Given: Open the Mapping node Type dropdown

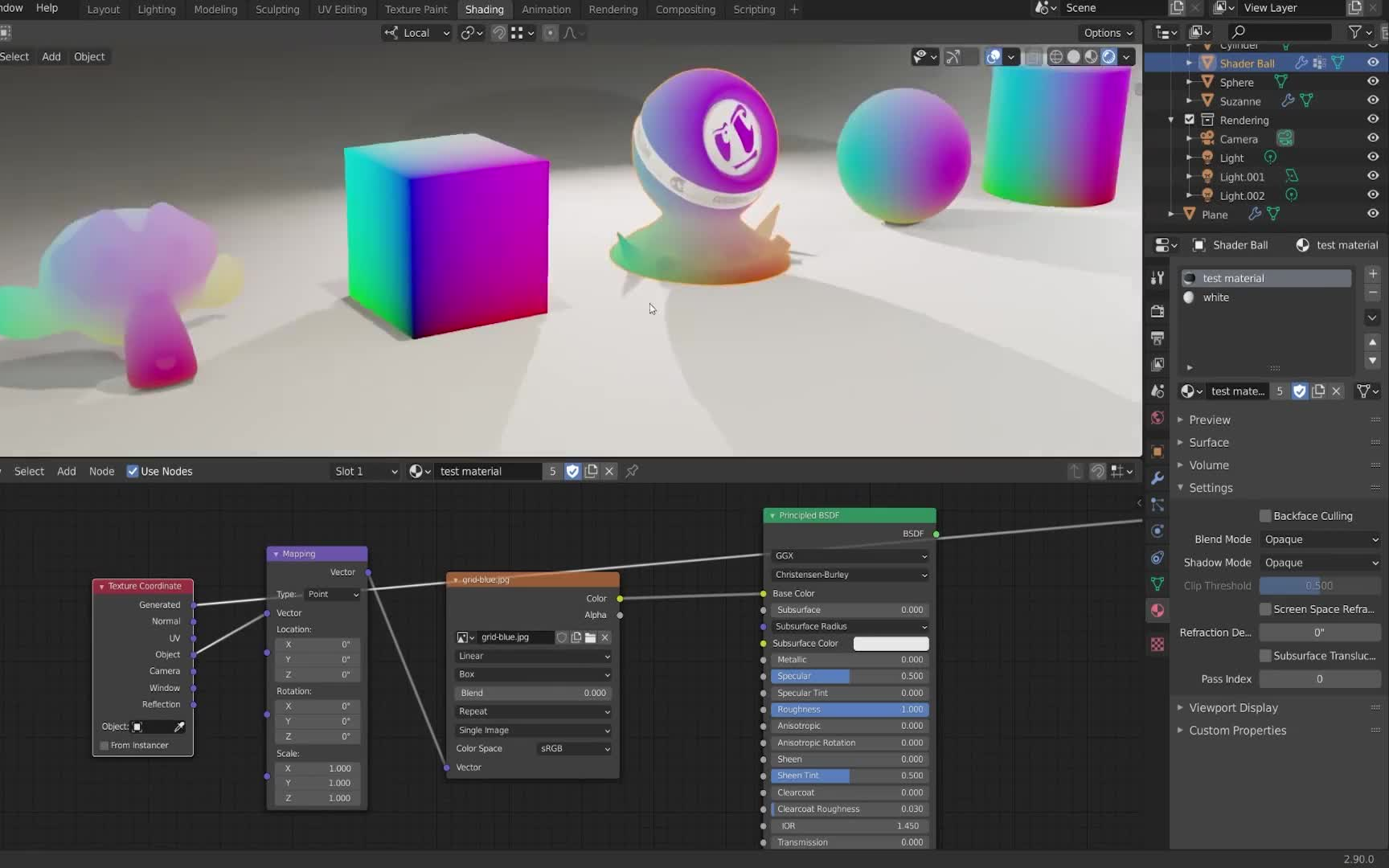Looking at the screenshot, I should point(332,595).
